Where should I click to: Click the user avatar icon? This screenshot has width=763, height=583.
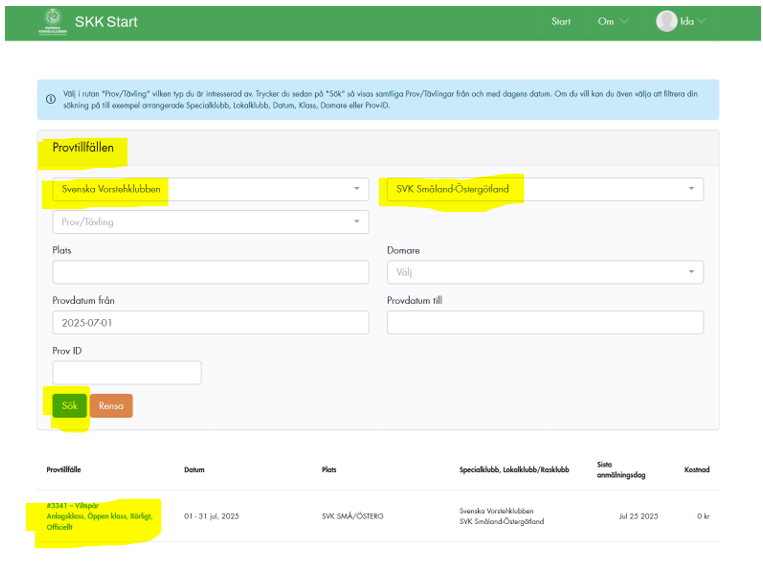coord(666,21)
